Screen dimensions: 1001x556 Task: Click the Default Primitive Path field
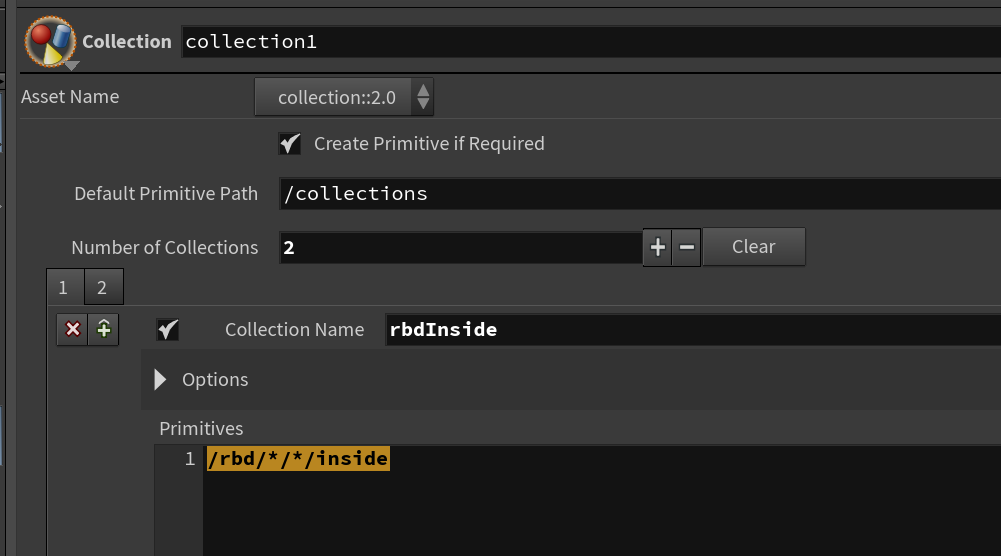[640, 193]
